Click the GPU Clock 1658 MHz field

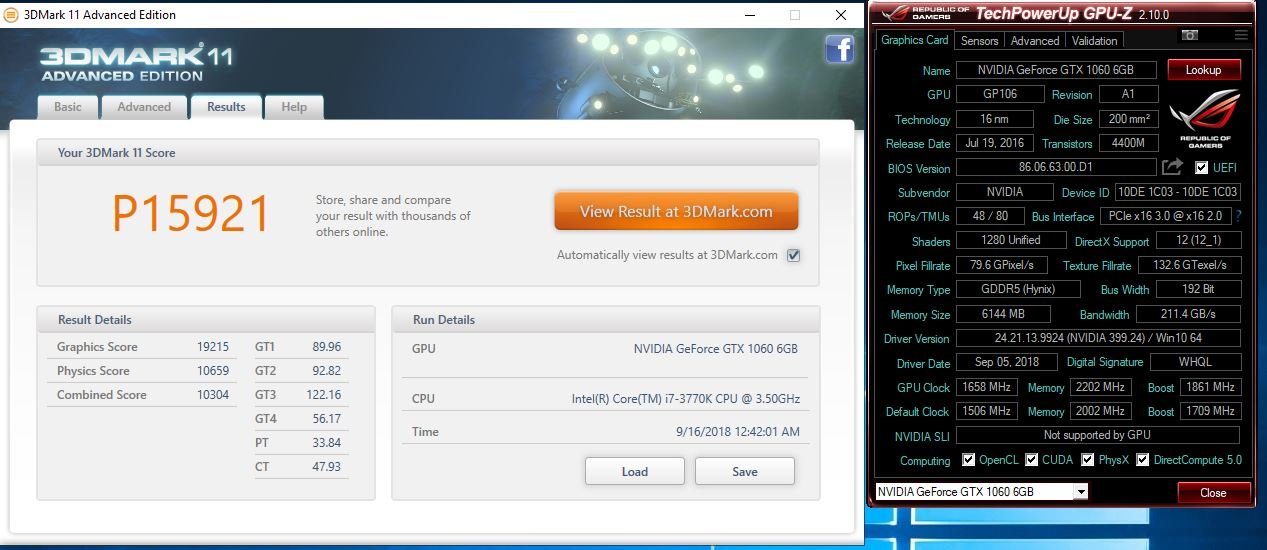987,387
